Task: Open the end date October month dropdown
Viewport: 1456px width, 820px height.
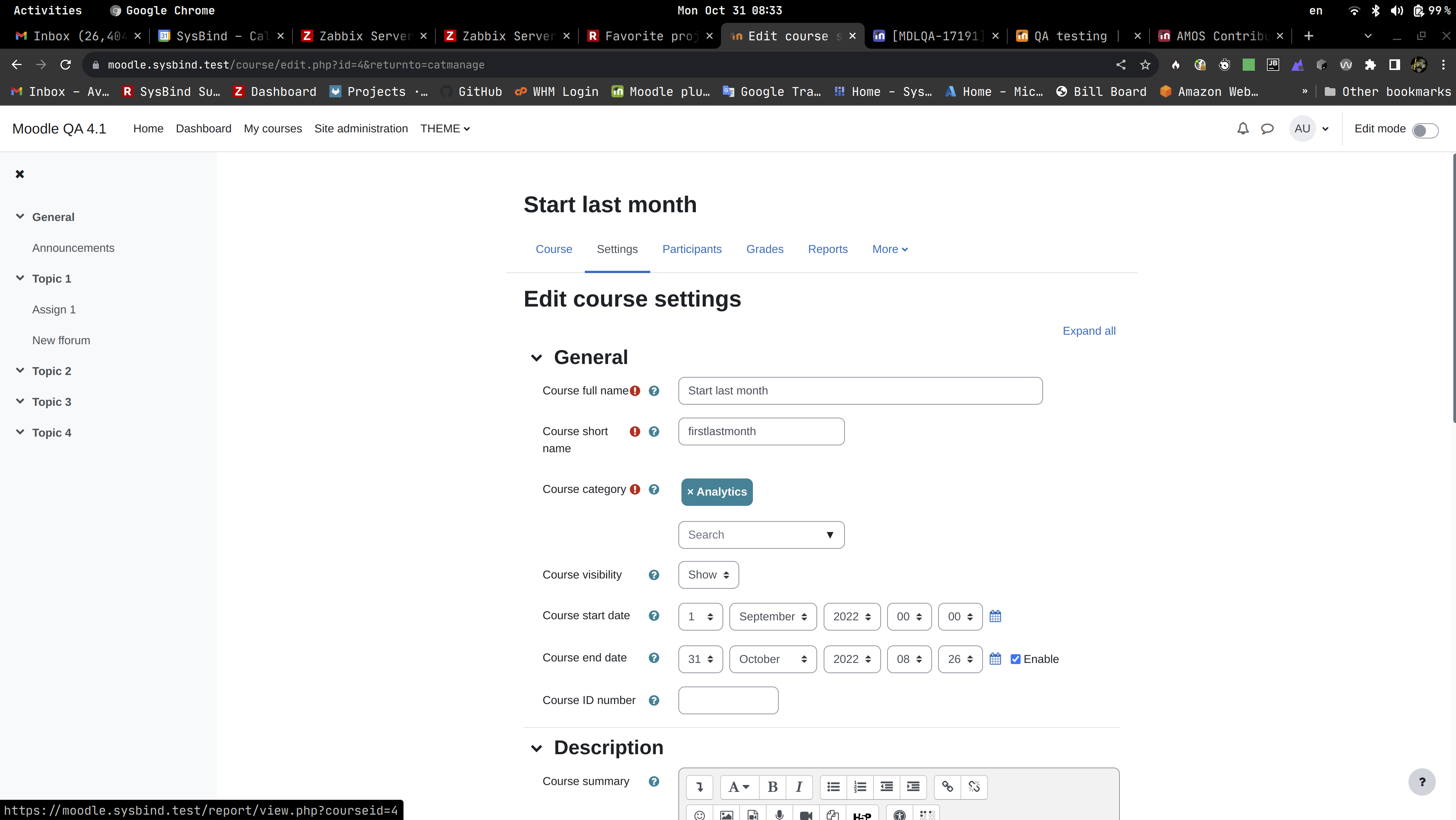Action: tap(773, 659)
